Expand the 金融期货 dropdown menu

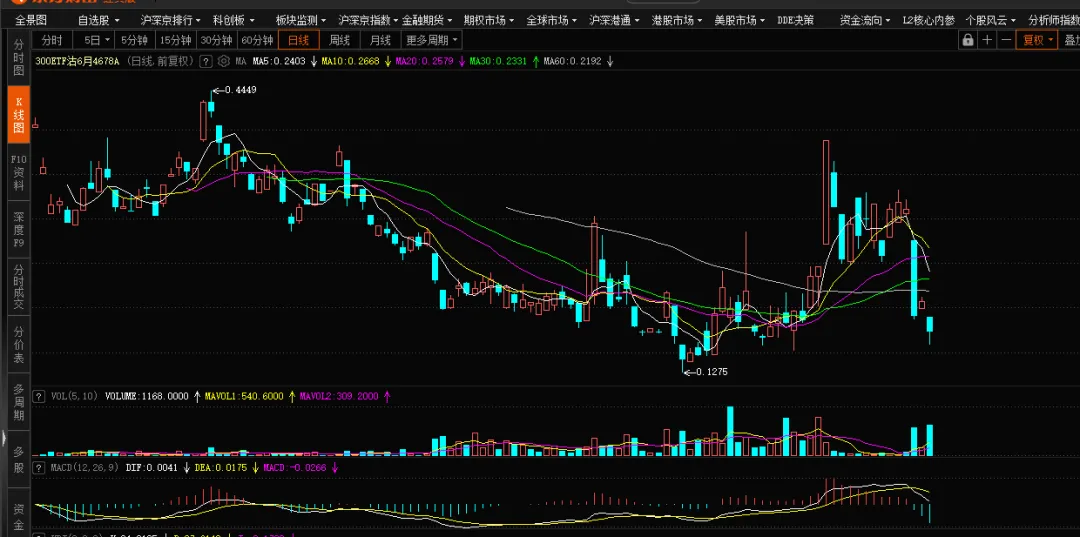point(428,21)
